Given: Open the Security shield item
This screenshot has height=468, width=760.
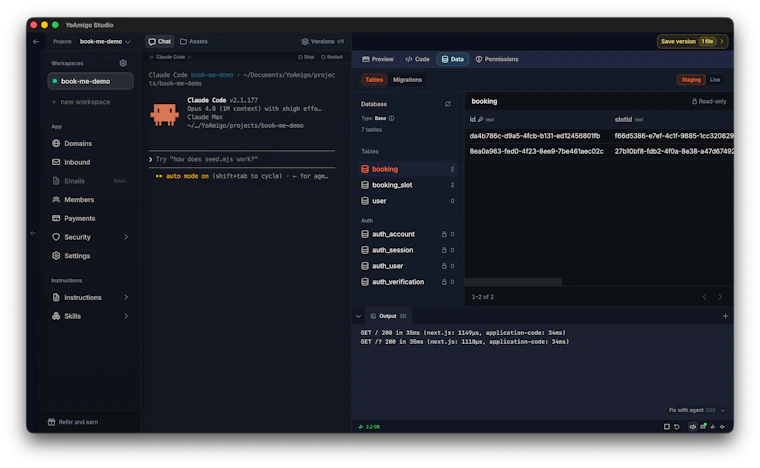Looking at the screenshot, I should click(72, 237).
